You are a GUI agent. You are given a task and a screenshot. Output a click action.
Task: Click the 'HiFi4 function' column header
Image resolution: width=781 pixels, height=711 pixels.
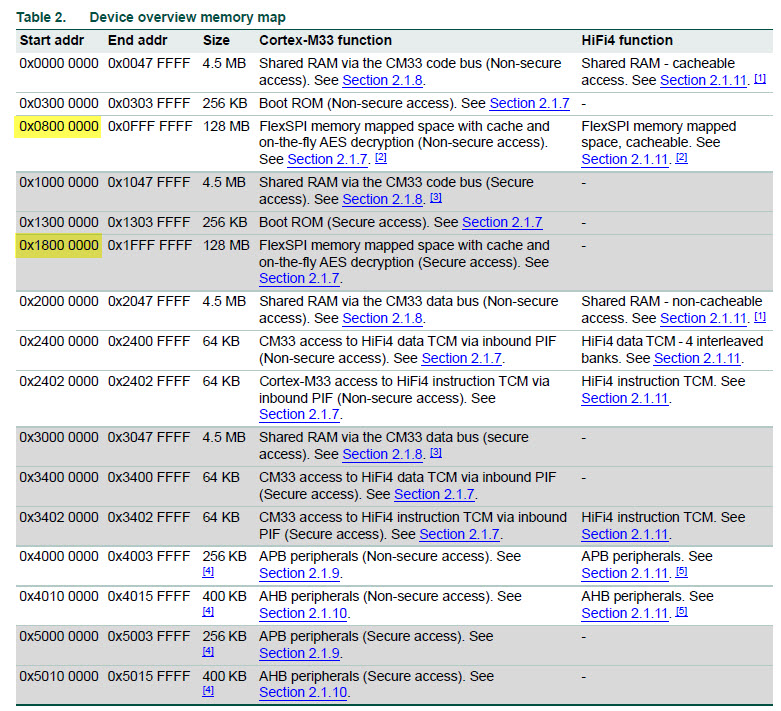pyautogui.click(x=627, y=40)
